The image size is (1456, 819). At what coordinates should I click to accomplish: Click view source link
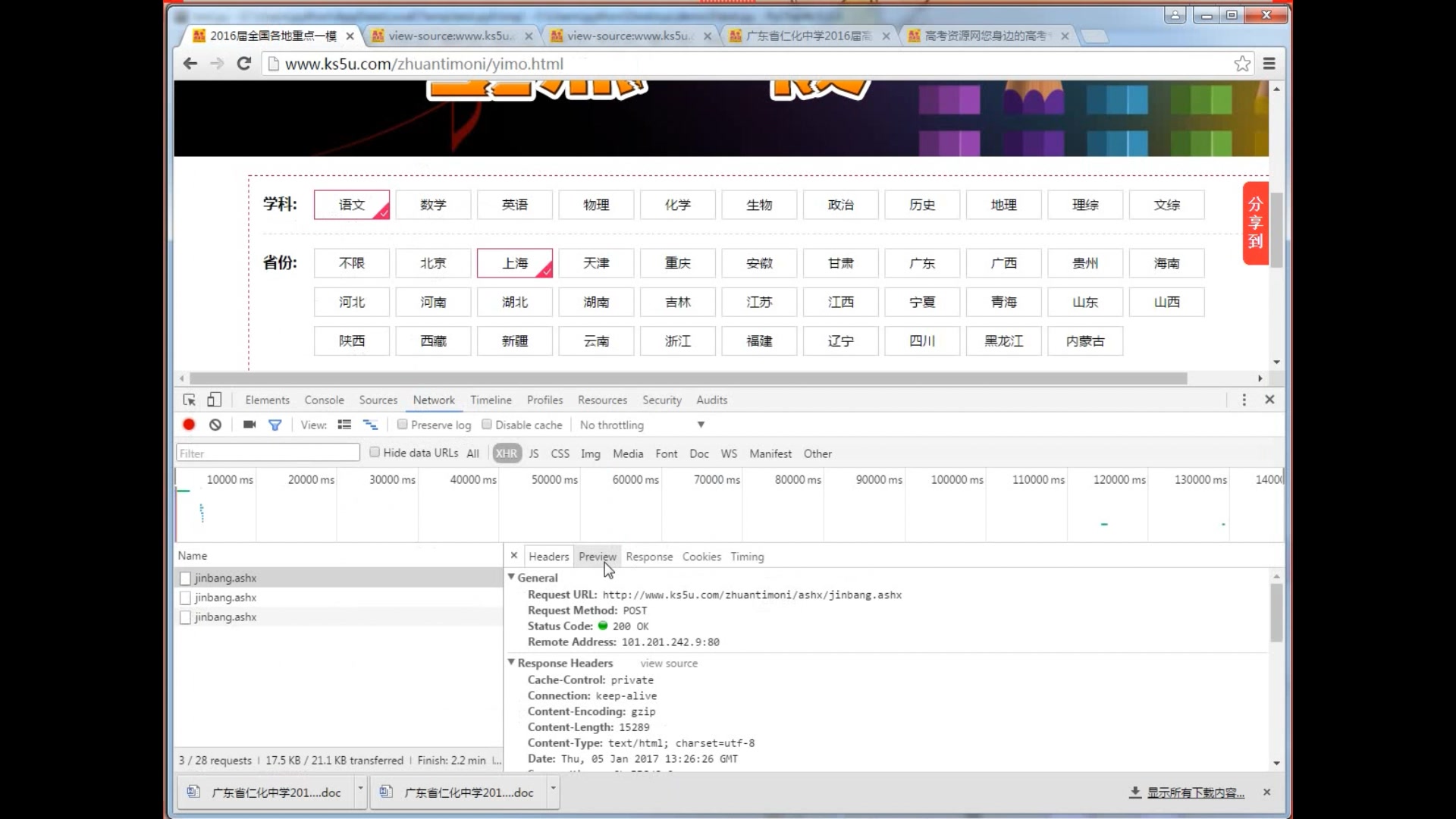pyautogui.click(x=668, y=664)
